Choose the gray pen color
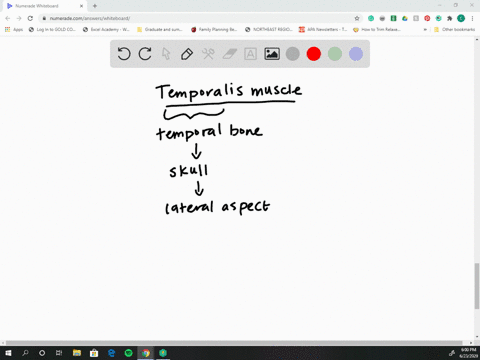Viewport: 480px width, 360px height. click(293, 54)
